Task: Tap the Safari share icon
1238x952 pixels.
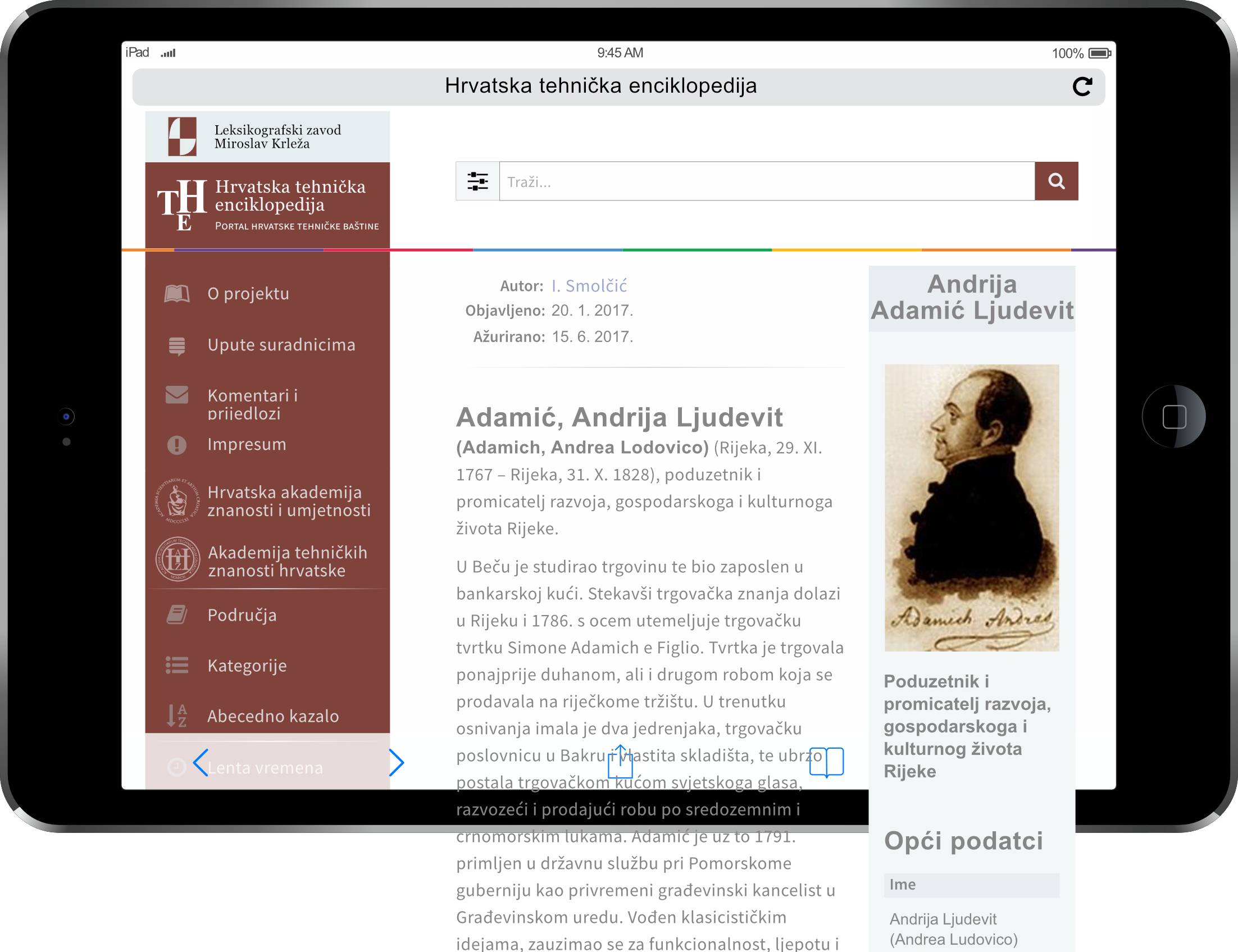Action: 620,762
